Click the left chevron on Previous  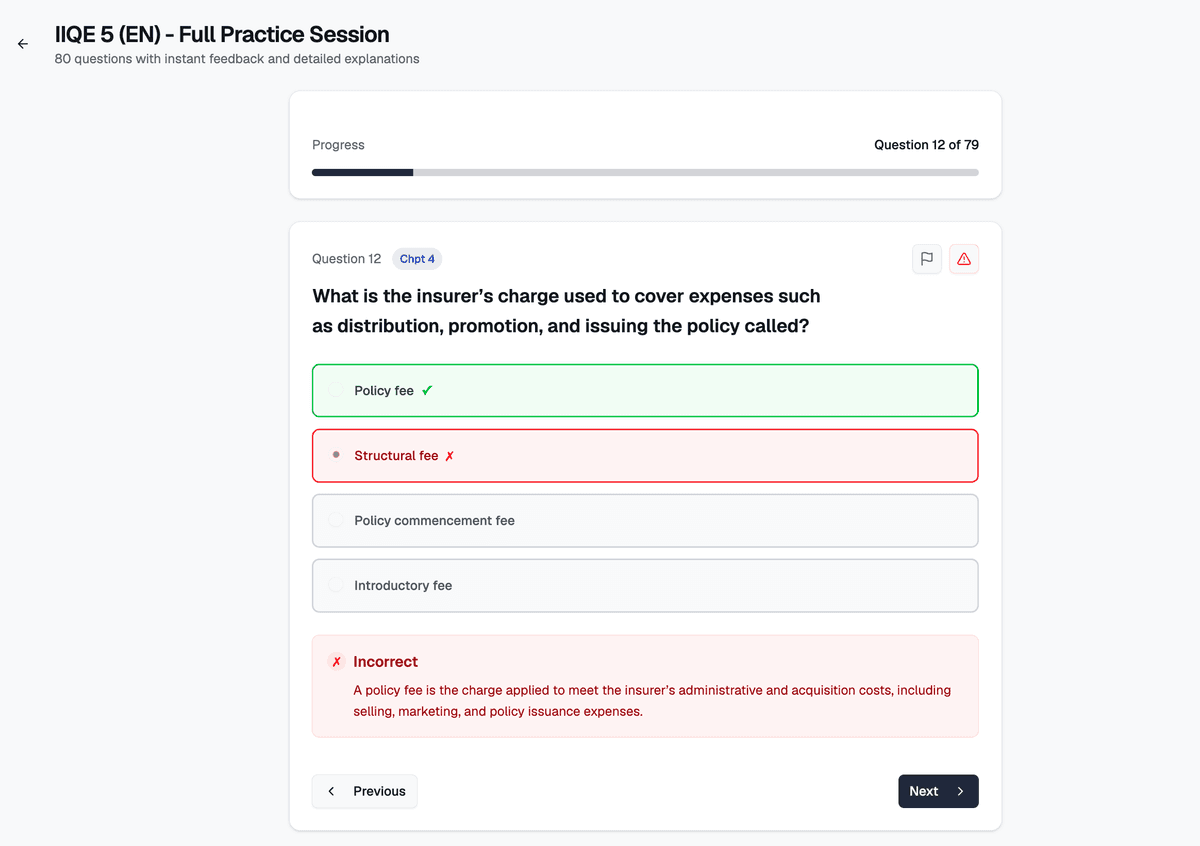(x=332, y=791)
